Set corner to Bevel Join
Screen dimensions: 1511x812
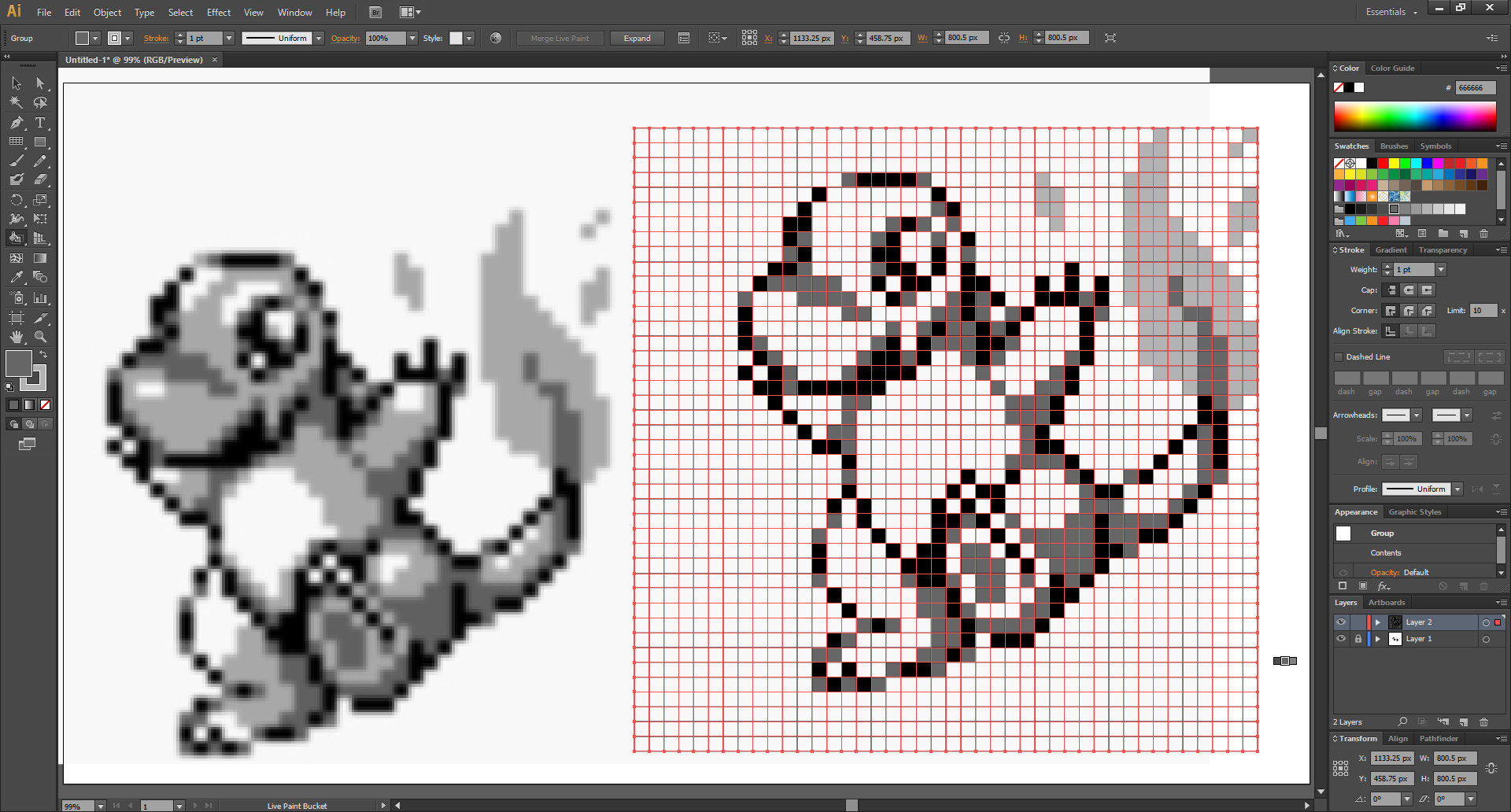click(x=1427, y=311)
